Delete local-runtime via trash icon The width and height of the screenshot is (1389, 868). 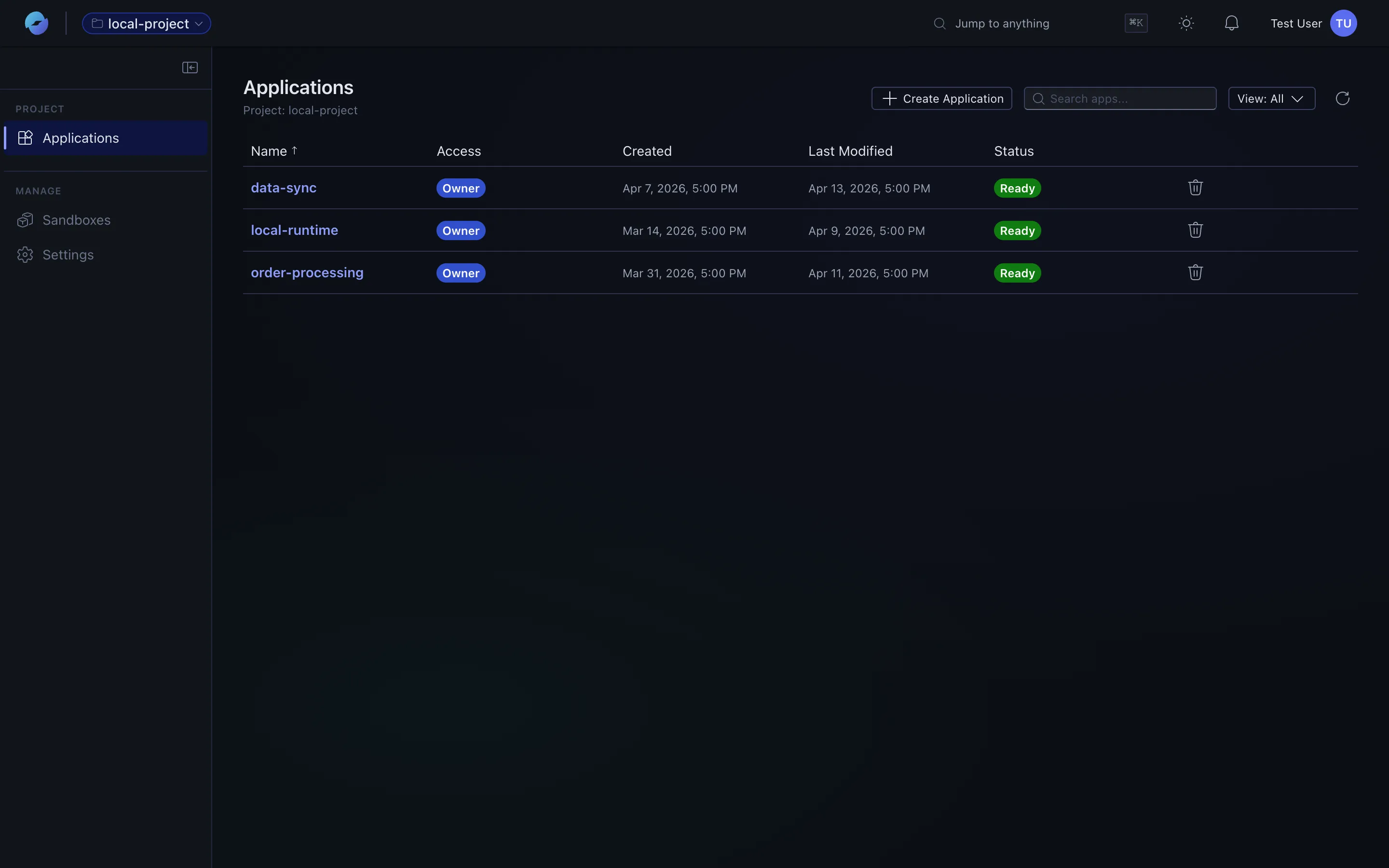1195,230
